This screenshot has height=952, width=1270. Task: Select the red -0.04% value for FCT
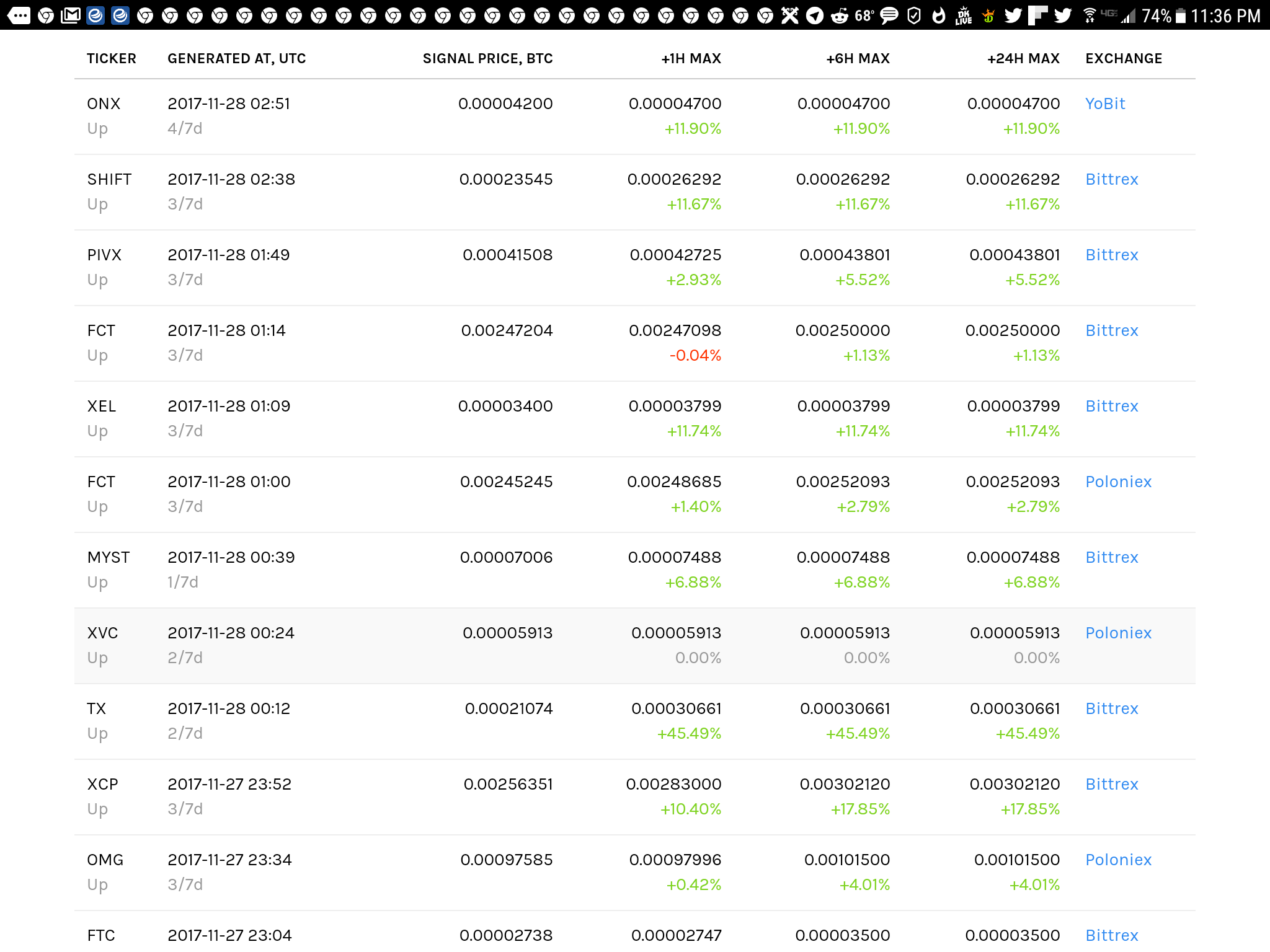695,355
